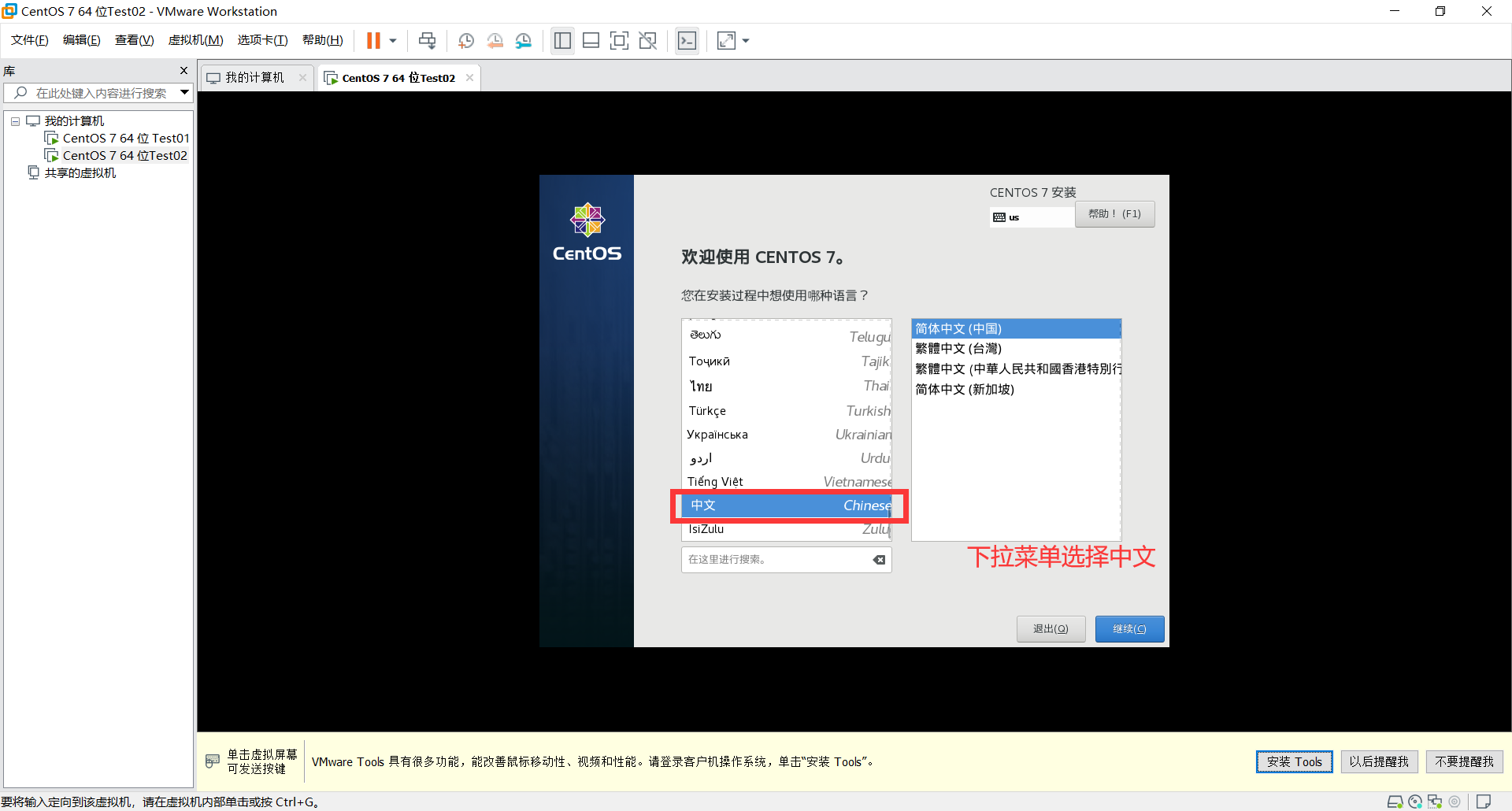Screen dimensions: 1512x811
Task: Revert the virtual machine to its snapshot
Action: click(495, 41)
